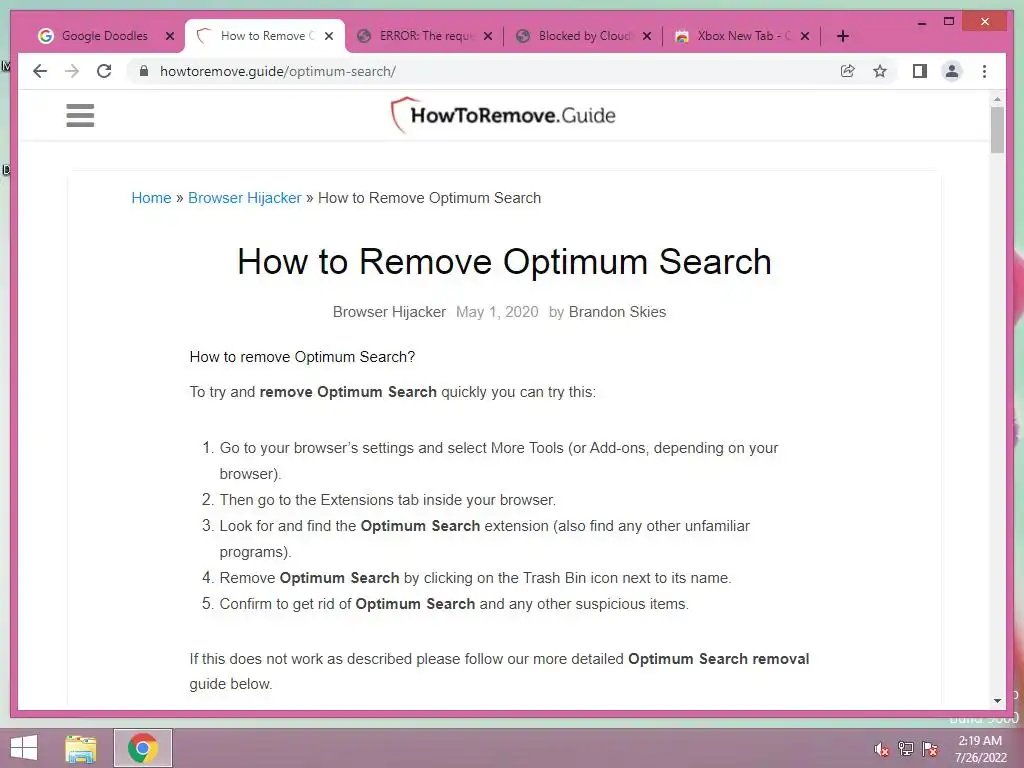Close the Xbox New Tab tab
The width and height of the screenshot is (1024, 768).
[805, 36]
